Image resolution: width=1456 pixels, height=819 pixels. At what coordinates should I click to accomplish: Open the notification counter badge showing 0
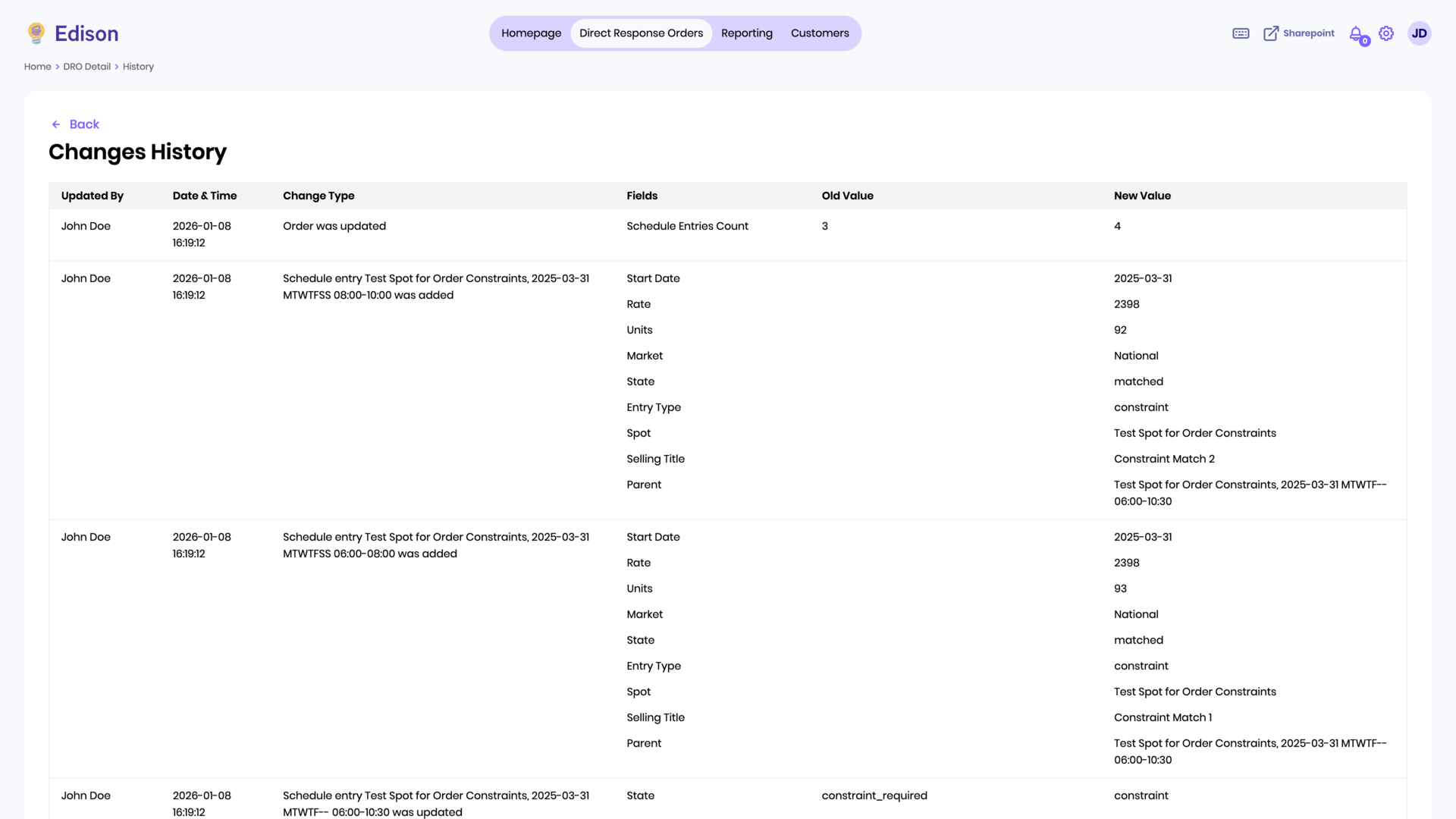pos(1363,39)
